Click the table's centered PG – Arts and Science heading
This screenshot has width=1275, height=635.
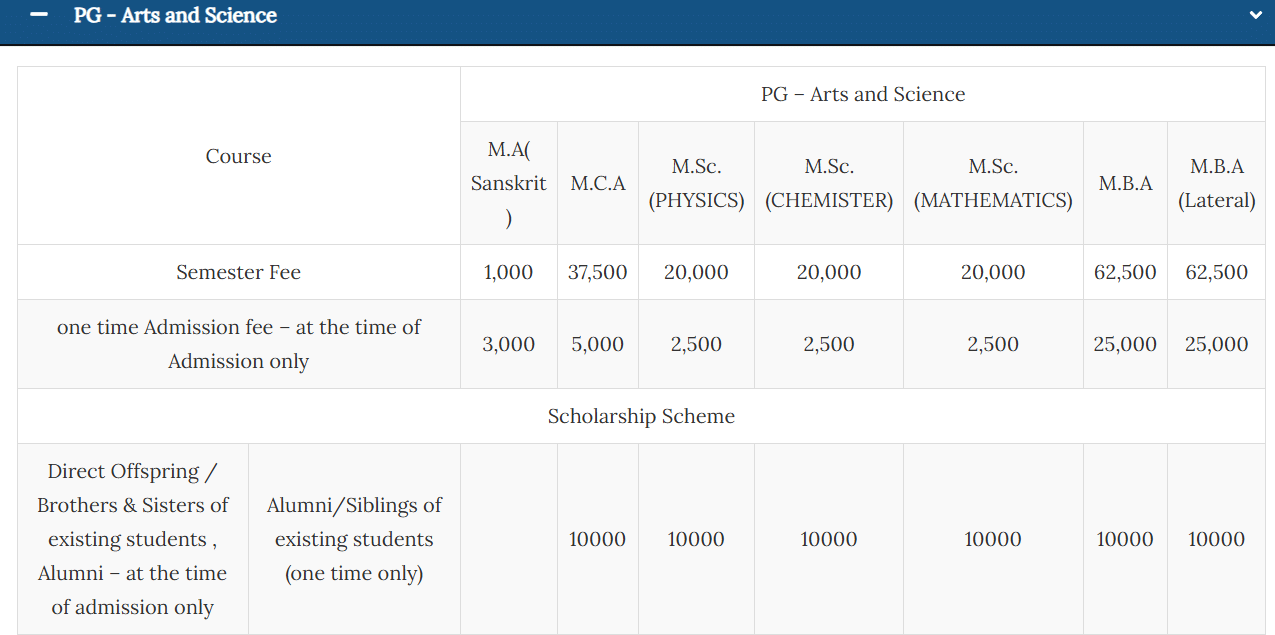point(862,94)
